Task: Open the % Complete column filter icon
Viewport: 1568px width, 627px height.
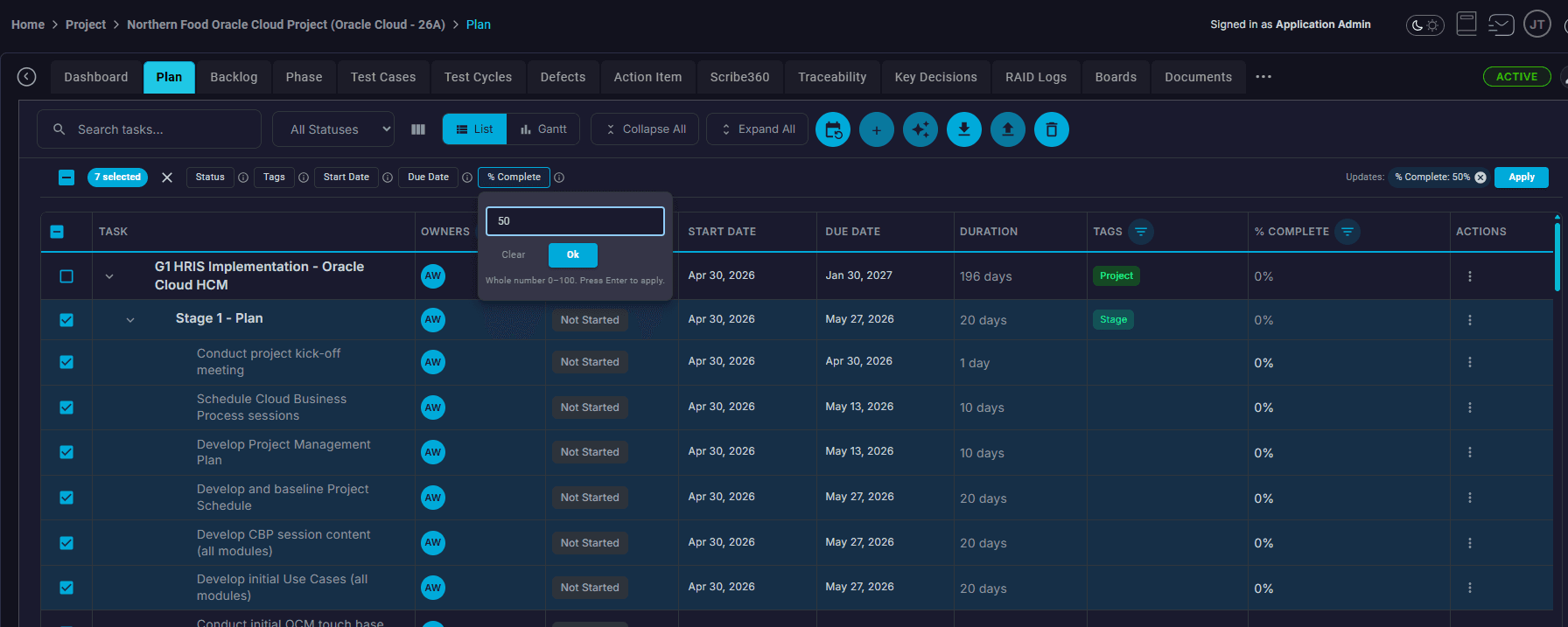Action: pyautogui.click(x=1347, y=232)
